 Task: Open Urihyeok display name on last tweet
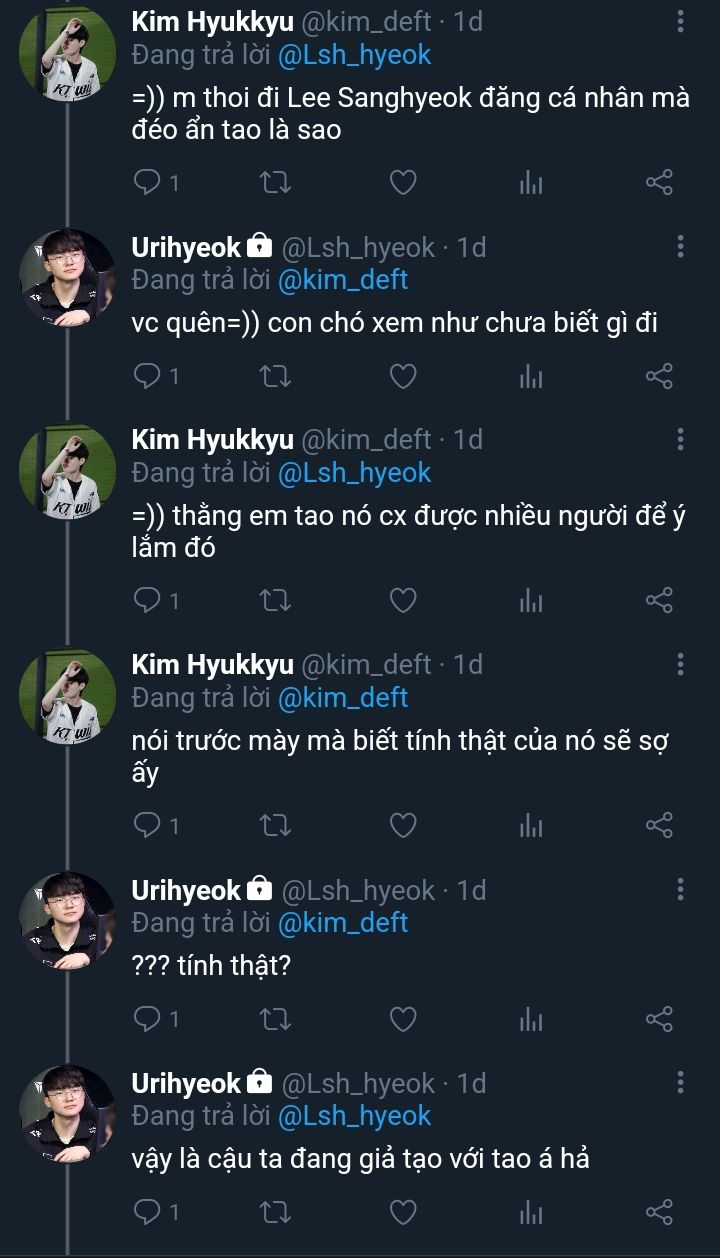click(187, 1083)
